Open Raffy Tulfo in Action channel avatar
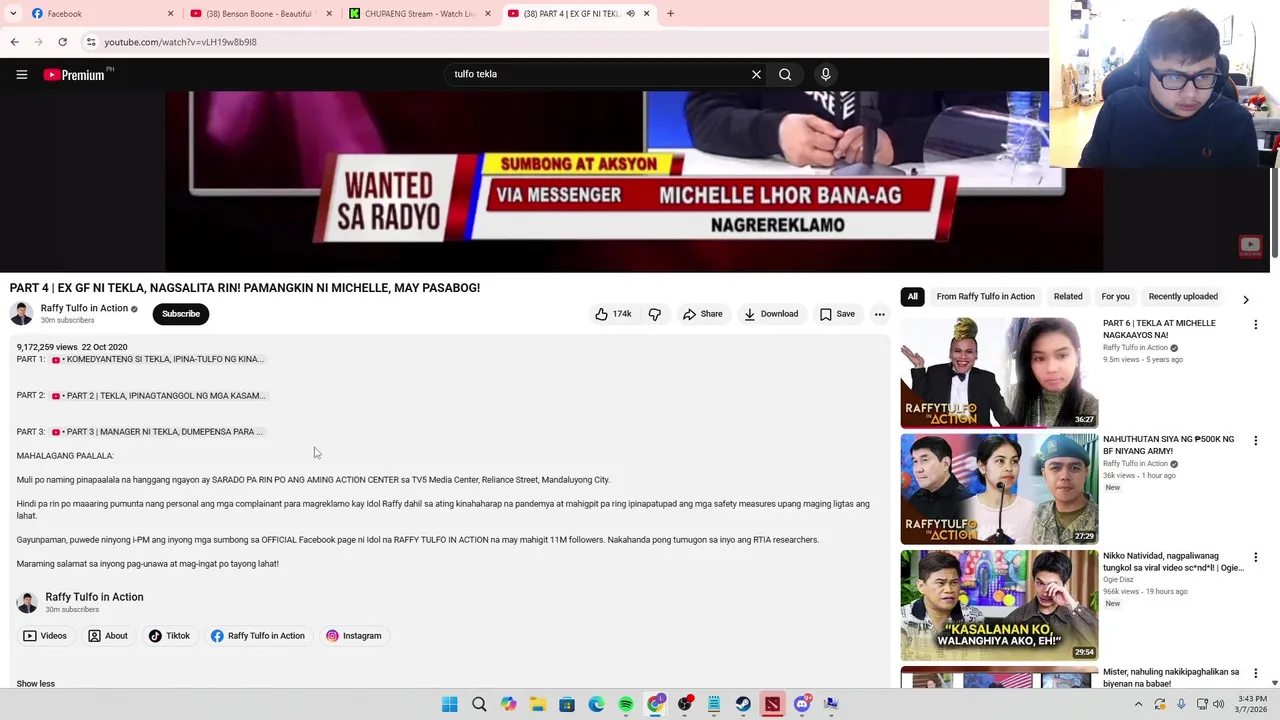Viewport: 1280px width, 720px height. [x=21, y=314]
